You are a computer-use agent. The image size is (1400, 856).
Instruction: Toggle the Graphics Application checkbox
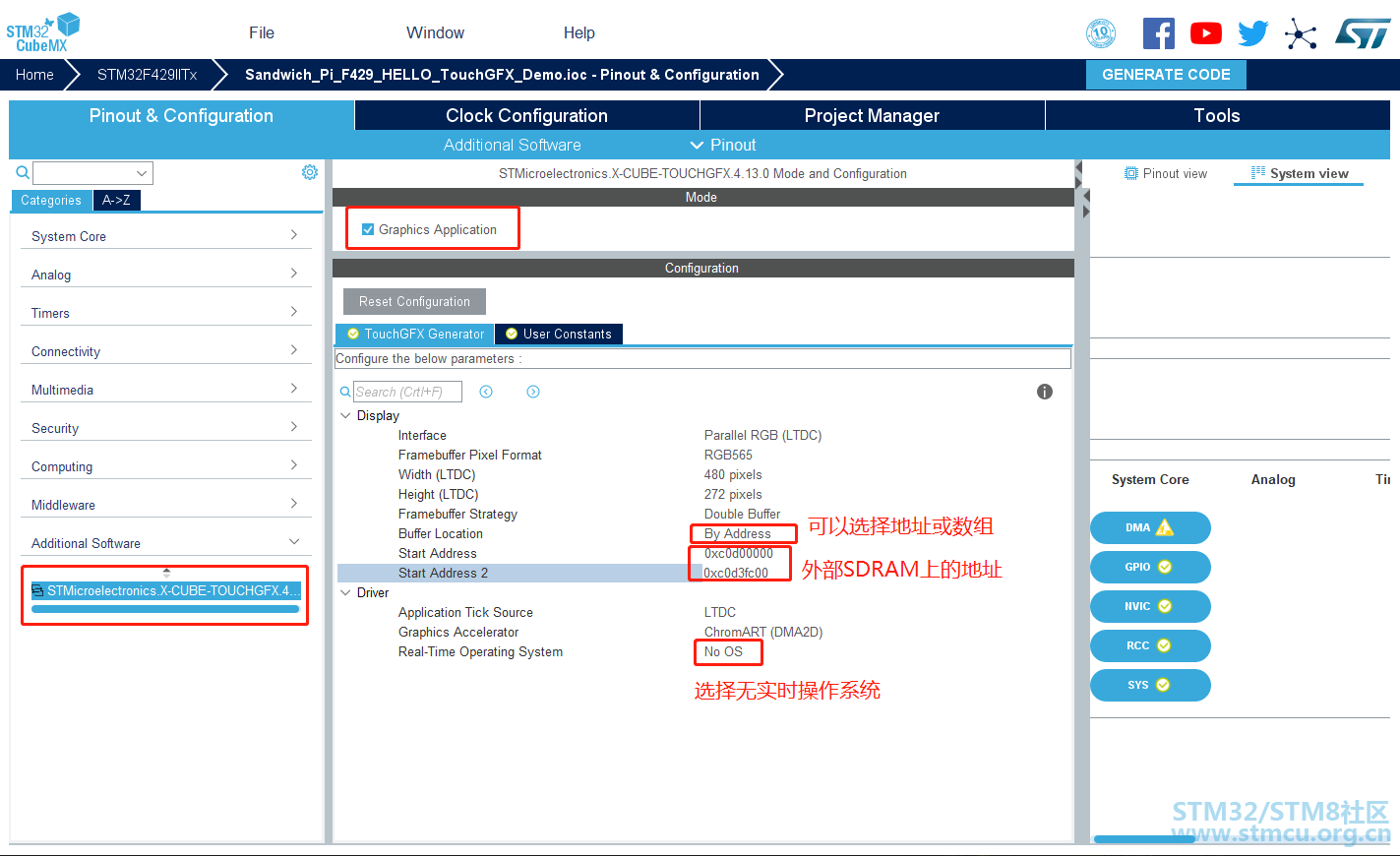point(368,229)
